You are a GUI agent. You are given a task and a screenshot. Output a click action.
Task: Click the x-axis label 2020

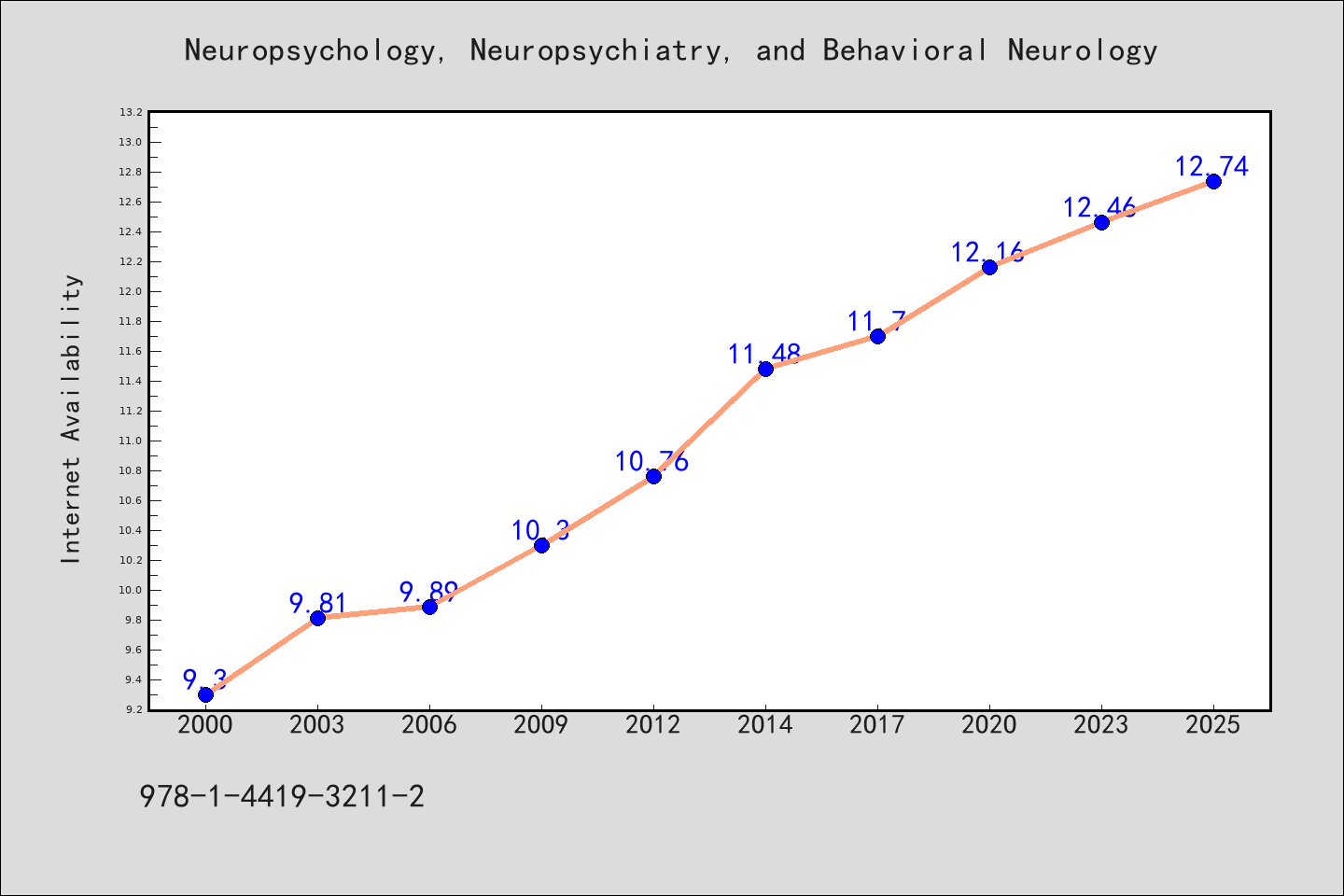[x=989, y=725]
